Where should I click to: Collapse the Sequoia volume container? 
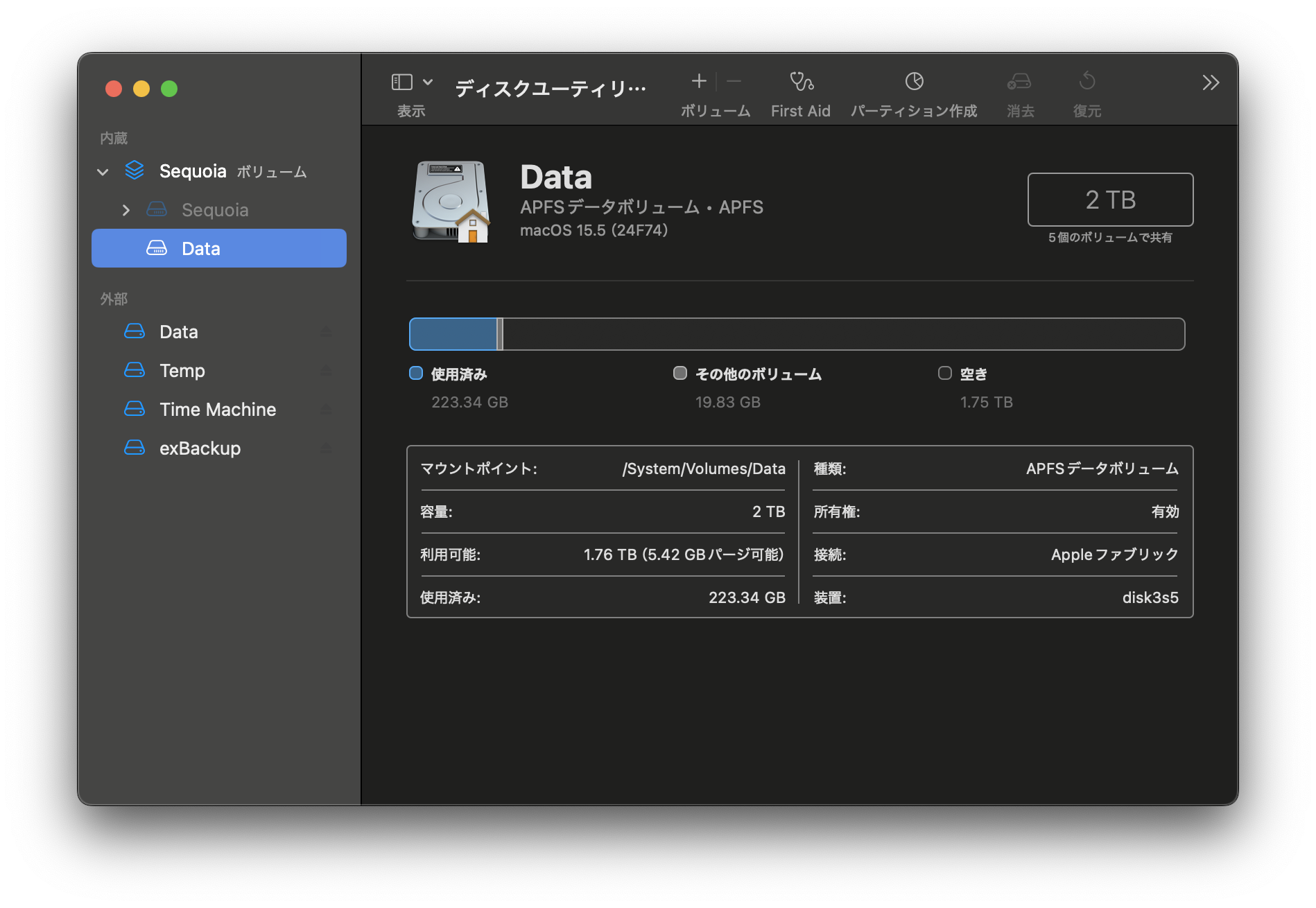pos(103,172)
